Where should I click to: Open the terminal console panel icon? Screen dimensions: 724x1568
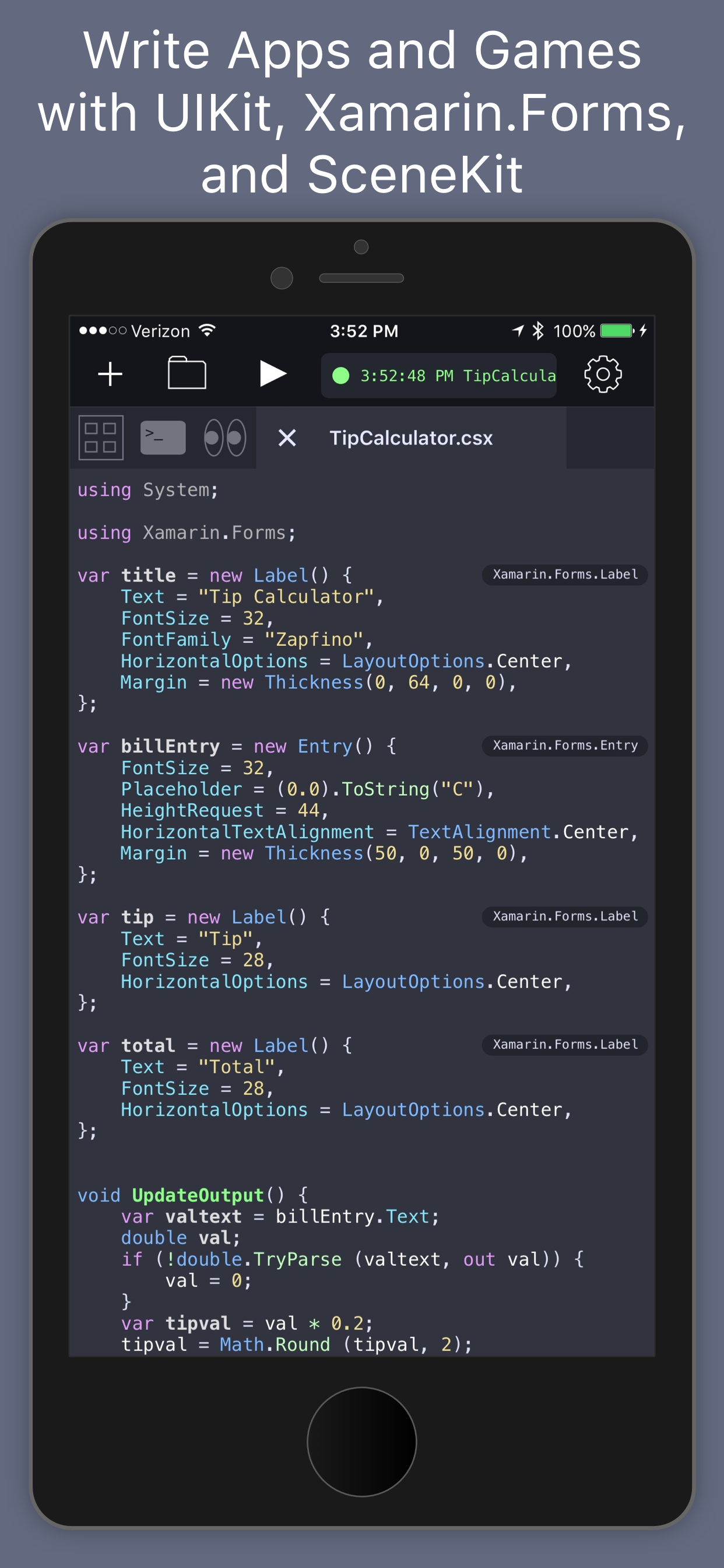click(x=163, y=437)
